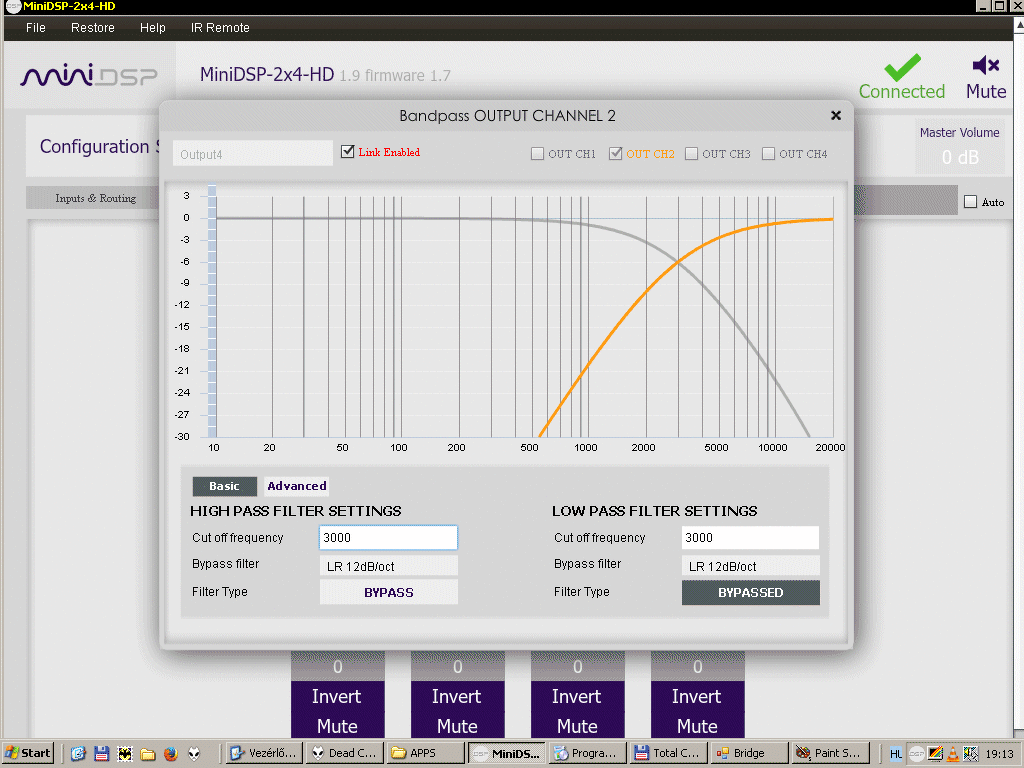This screenshot has height=768, width=1024.
Task: Click the green Connected checkmark icon
Action: coord(902,67)
